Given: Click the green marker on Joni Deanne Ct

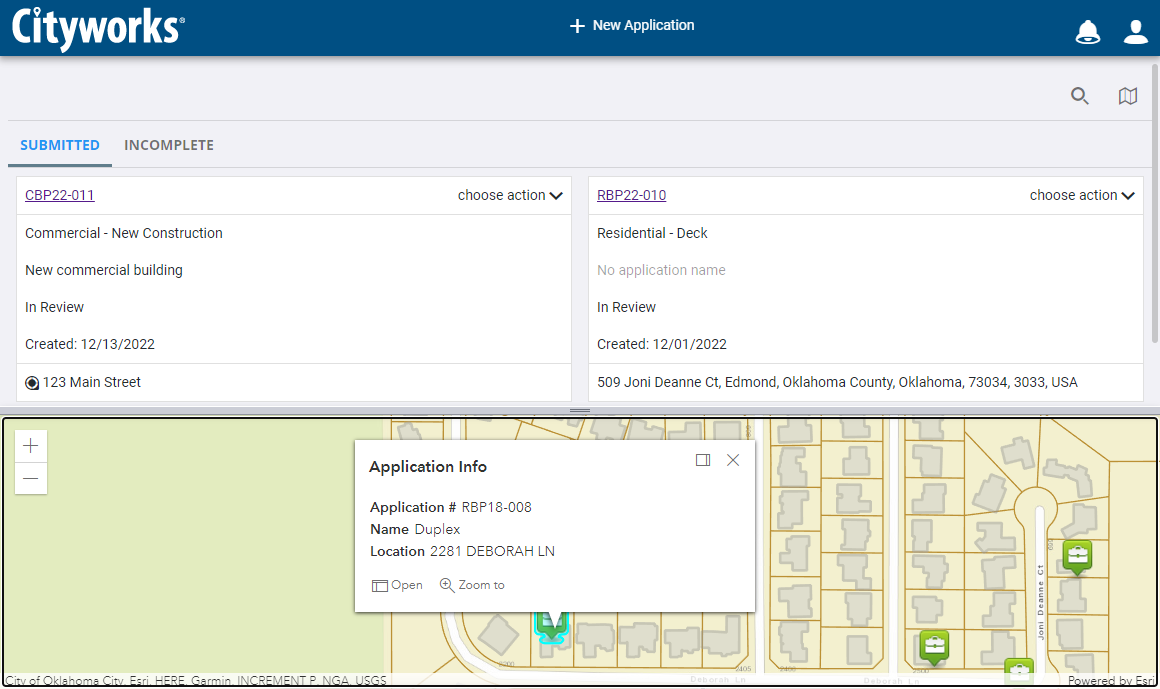Looking at the screenshot, I should tap(1077, 555).
